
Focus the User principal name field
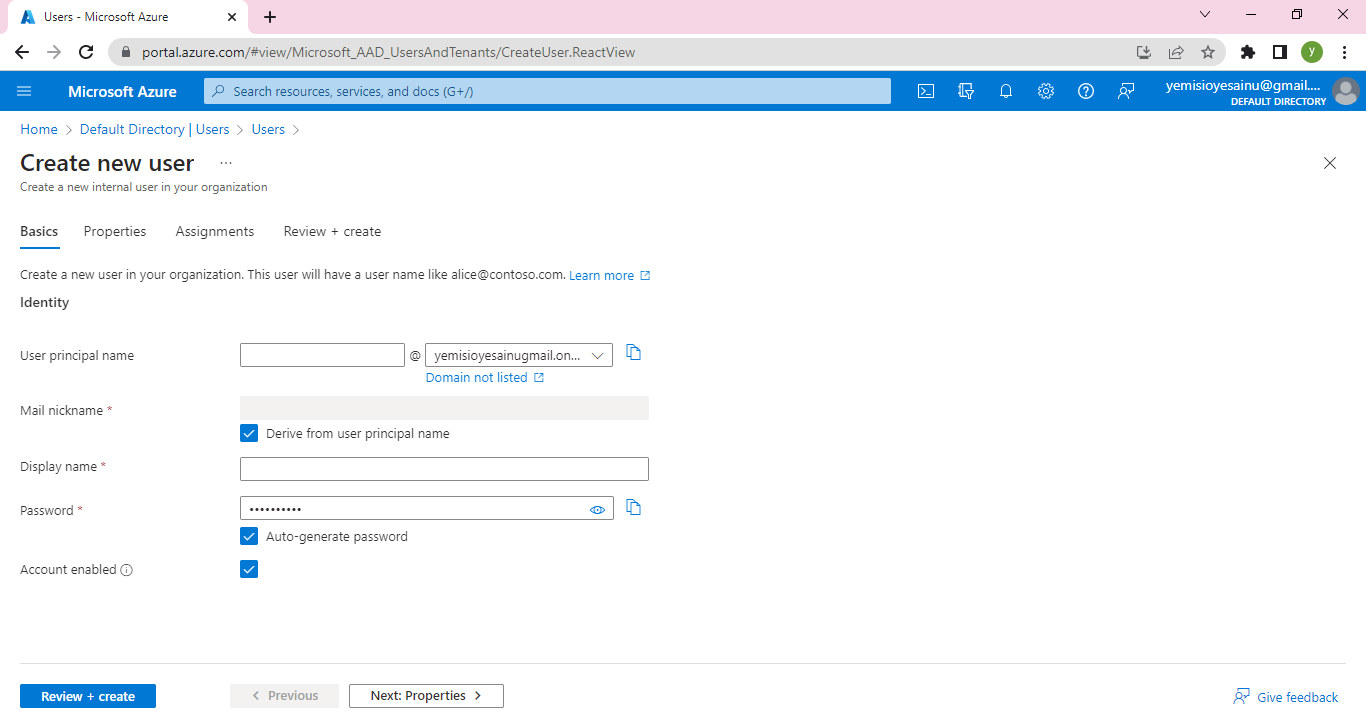pos(322,355)
